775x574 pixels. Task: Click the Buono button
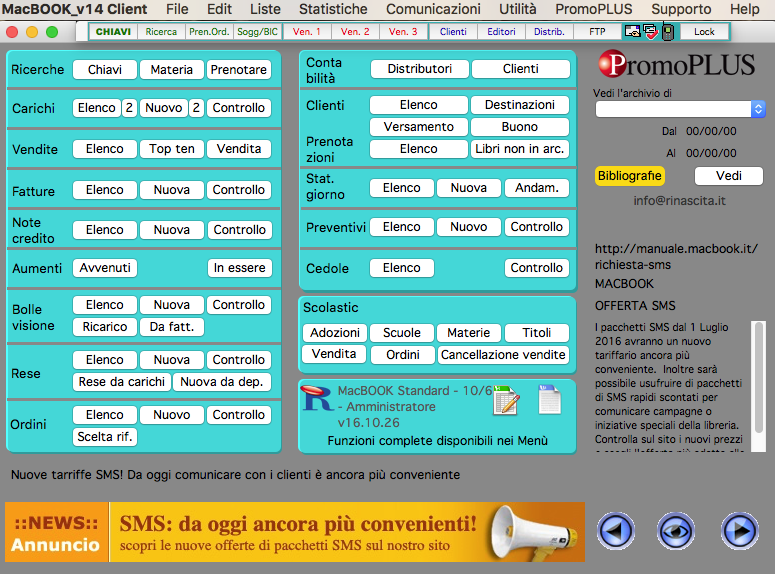coord(519,127)
